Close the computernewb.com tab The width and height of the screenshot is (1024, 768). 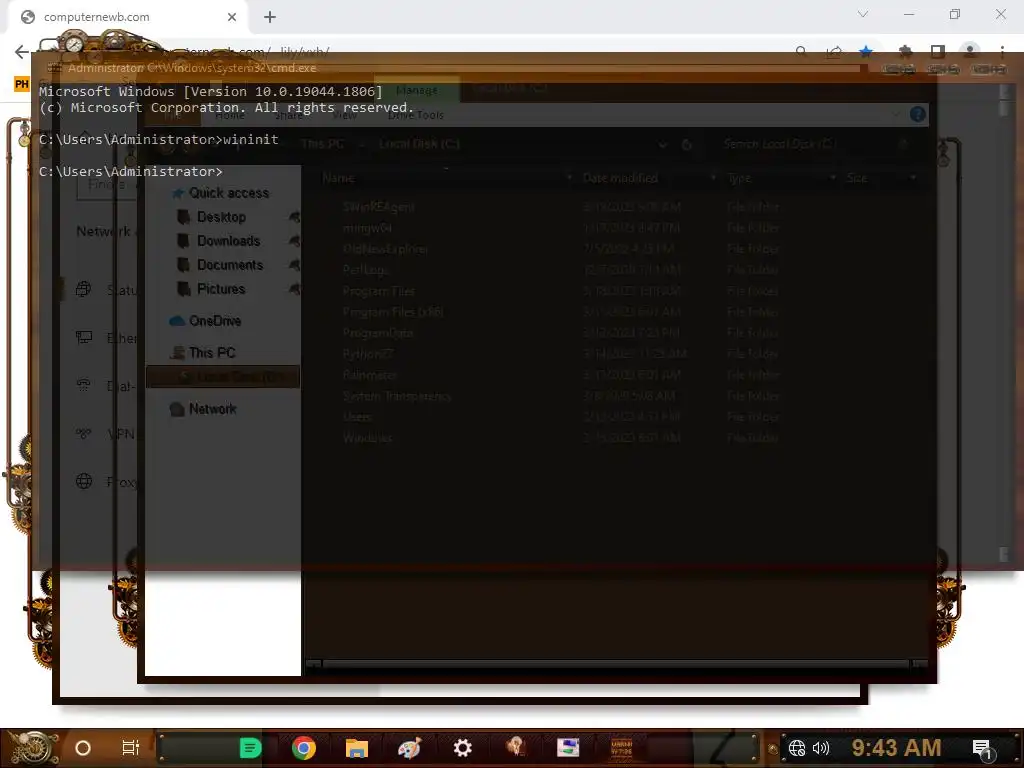click(232, 17)
